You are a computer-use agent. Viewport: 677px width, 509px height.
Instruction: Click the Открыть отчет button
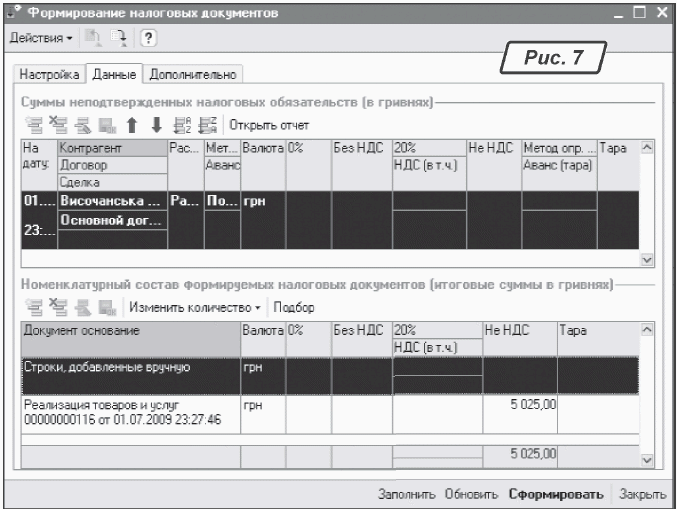click(x=269, y=125)
